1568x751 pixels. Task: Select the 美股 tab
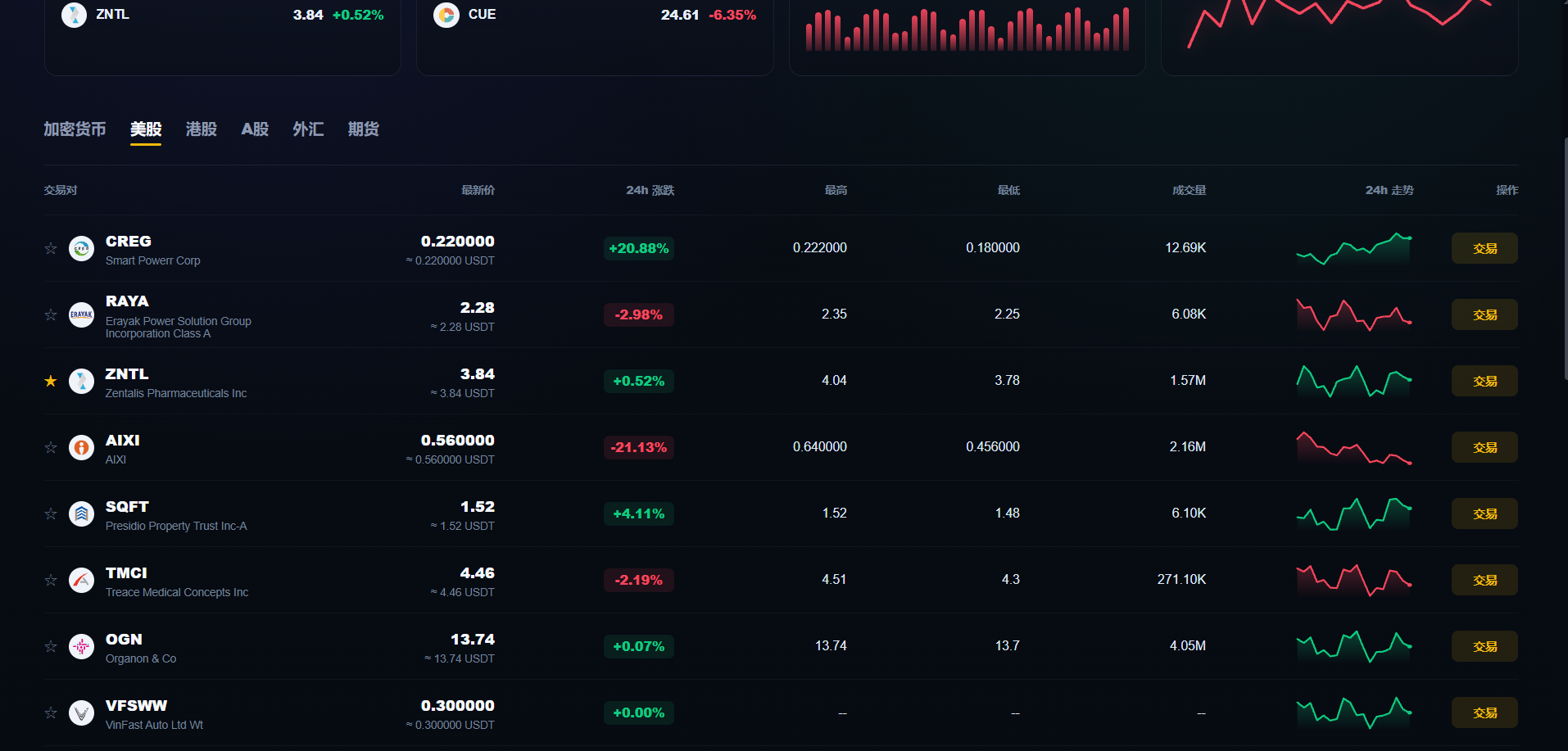pyautogui.click(x=146, y=129)
